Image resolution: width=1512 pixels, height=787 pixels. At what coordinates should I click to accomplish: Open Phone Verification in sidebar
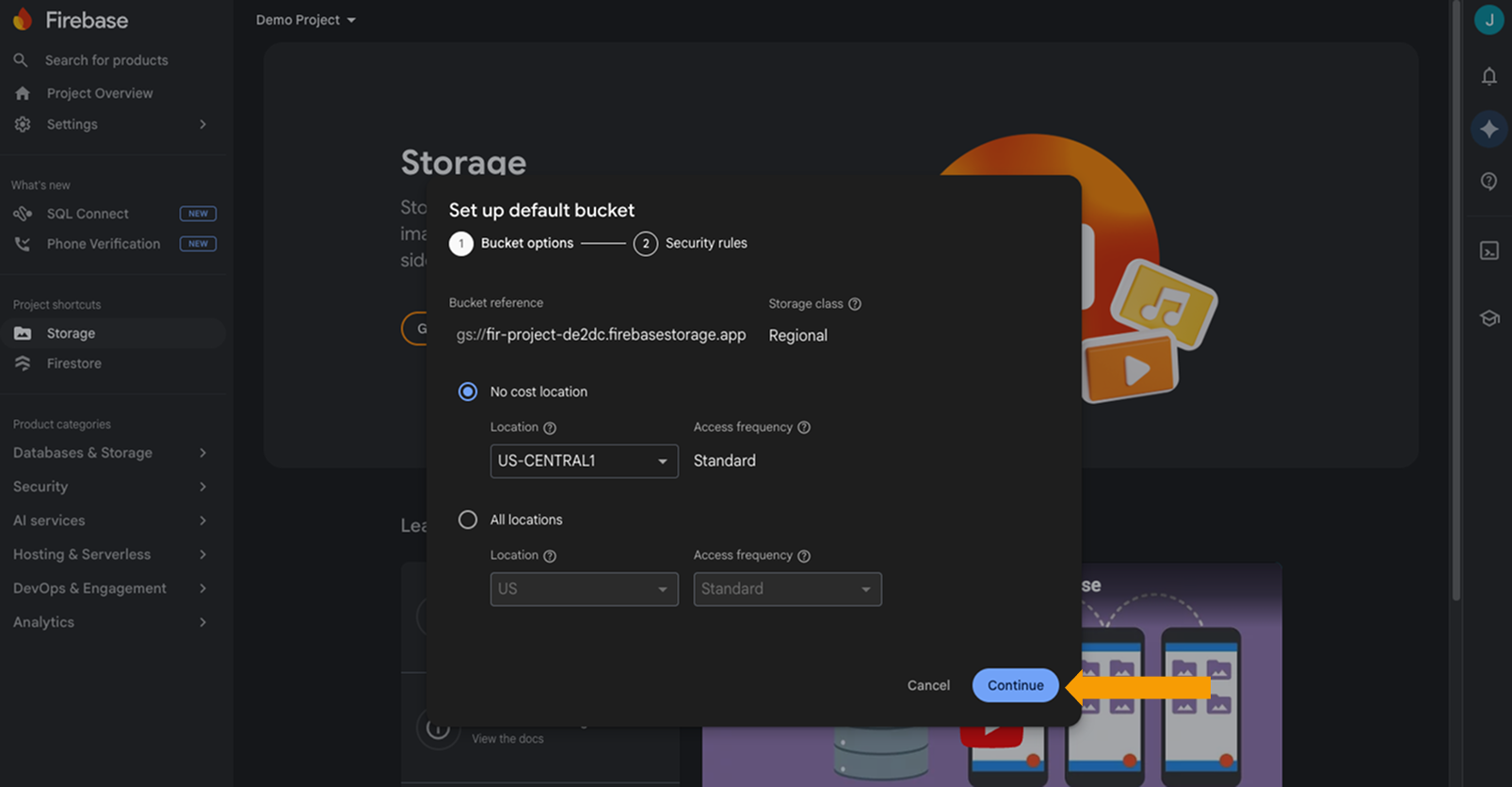[x=104, y=244]
